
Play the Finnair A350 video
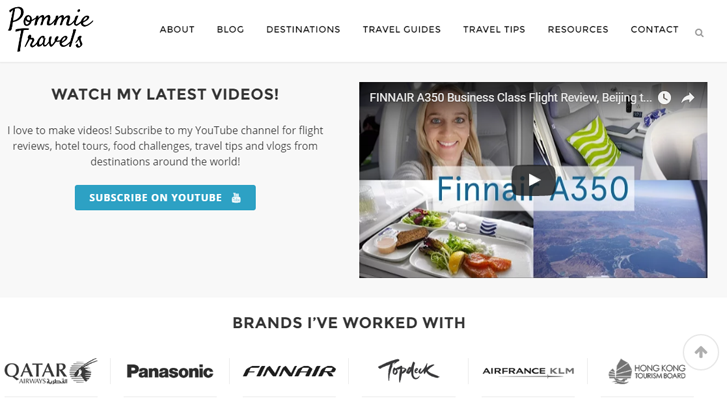(x=533, y=180)
